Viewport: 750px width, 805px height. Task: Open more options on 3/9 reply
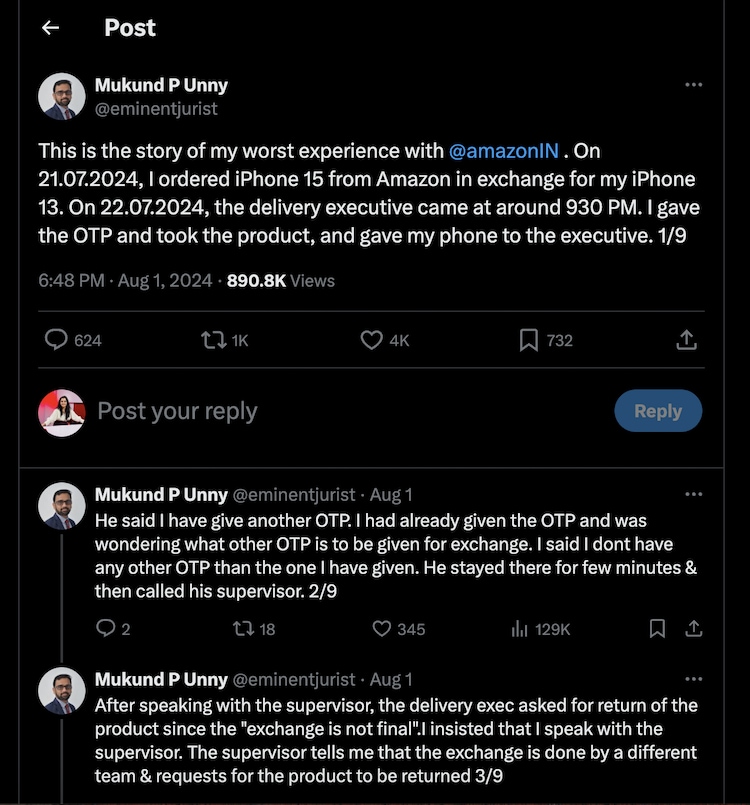click(693, 679)
